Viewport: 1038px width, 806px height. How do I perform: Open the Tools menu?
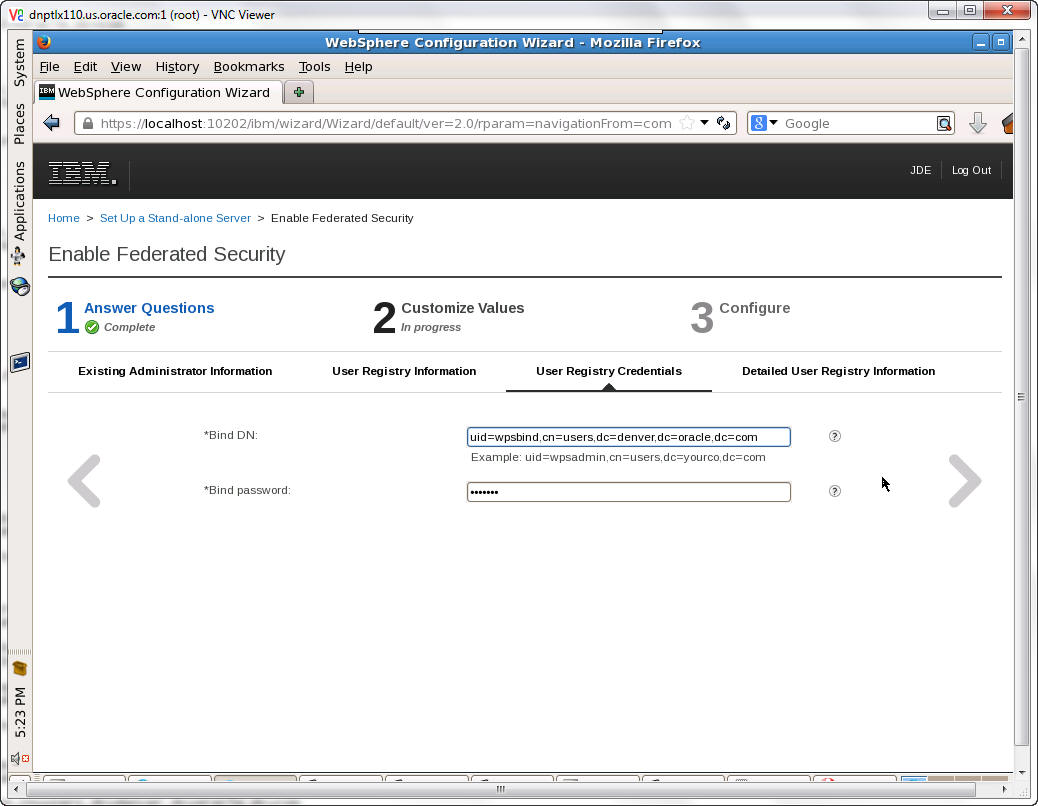coord(314,67)
